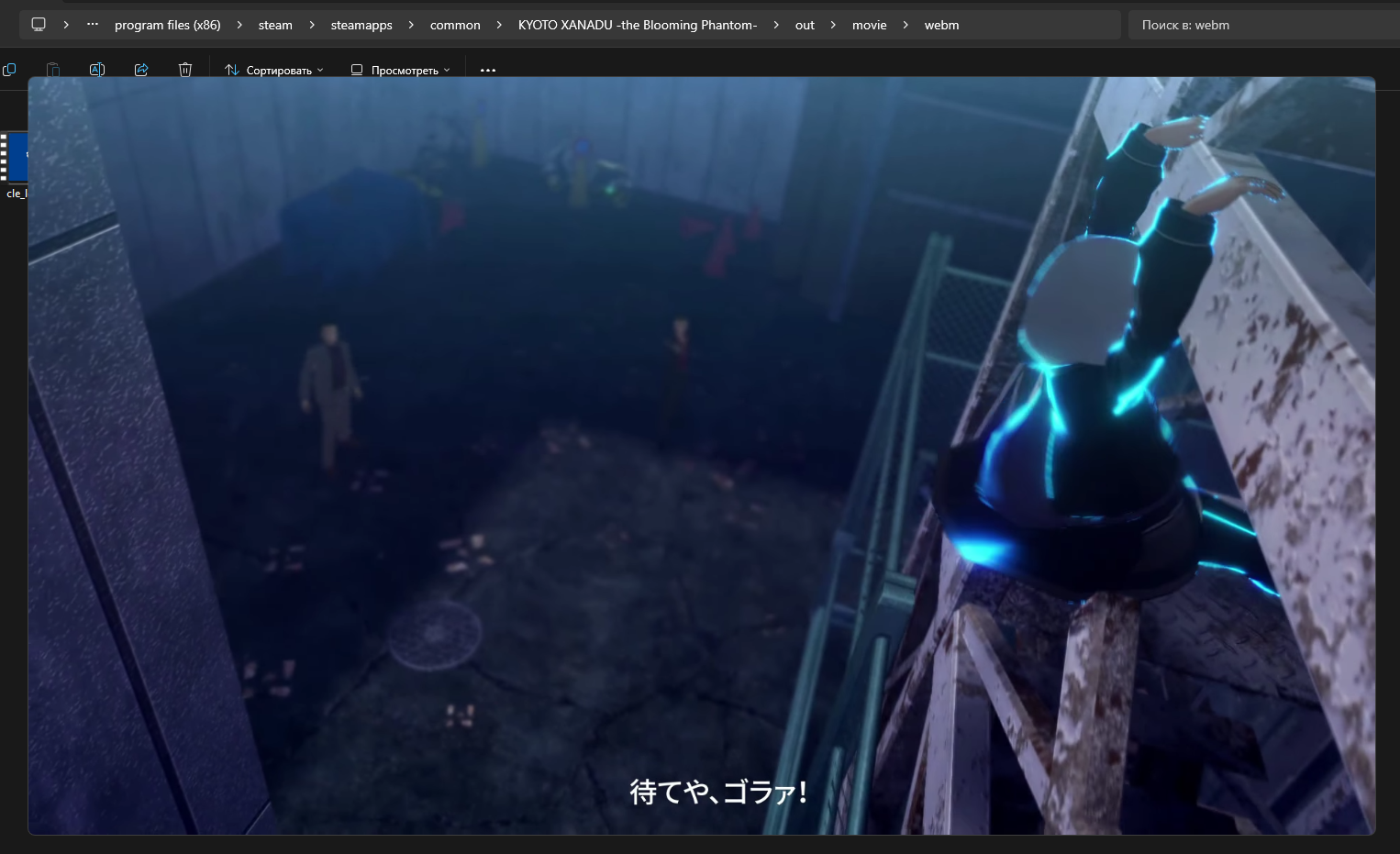Go to the out folder breadcrumb
Screen dimensions: 1400x854
[805, 25]
